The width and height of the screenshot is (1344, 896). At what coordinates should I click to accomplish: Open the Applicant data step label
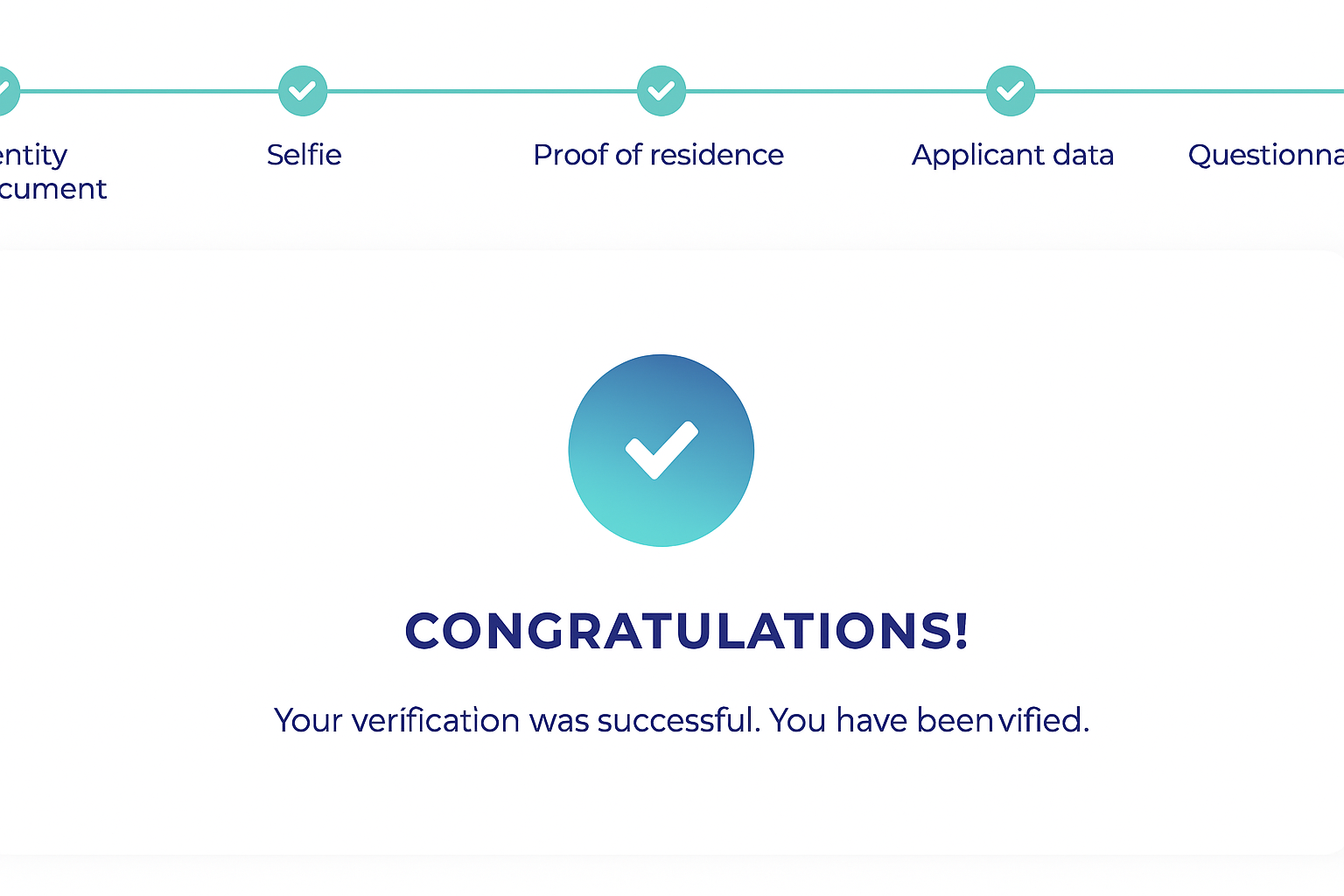1012,155
